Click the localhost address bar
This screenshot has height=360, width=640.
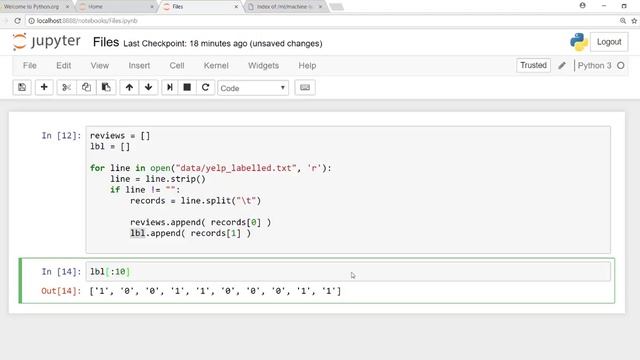322,20
